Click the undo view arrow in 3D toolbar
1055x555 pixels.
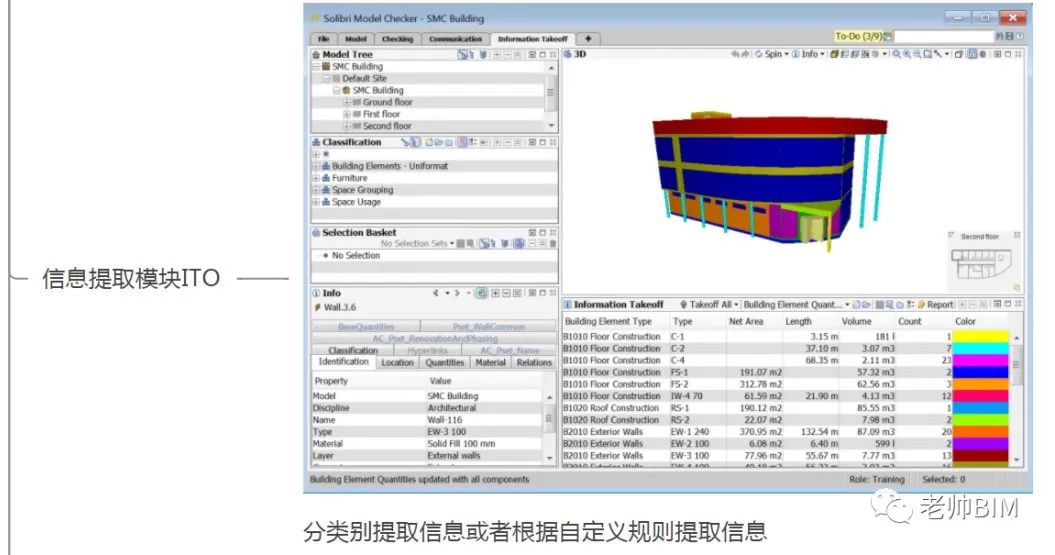coord(735,54)
